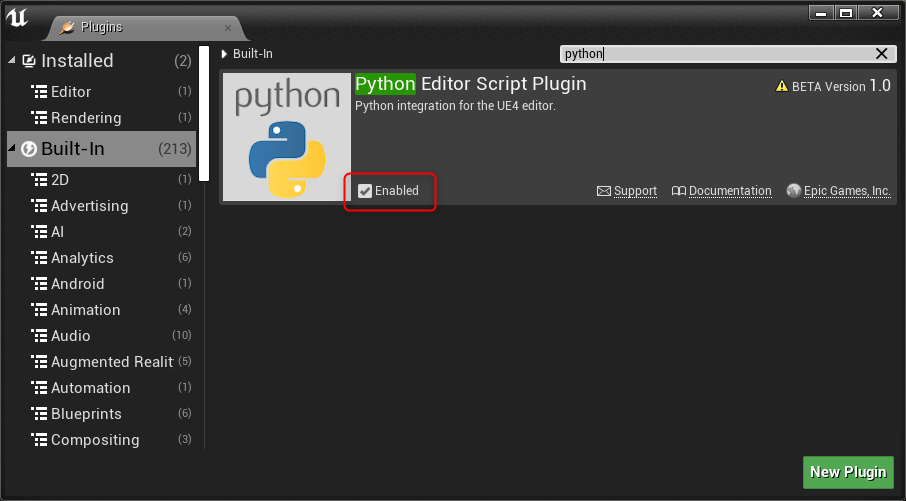Click the Audio count (10)

point(181,335)
